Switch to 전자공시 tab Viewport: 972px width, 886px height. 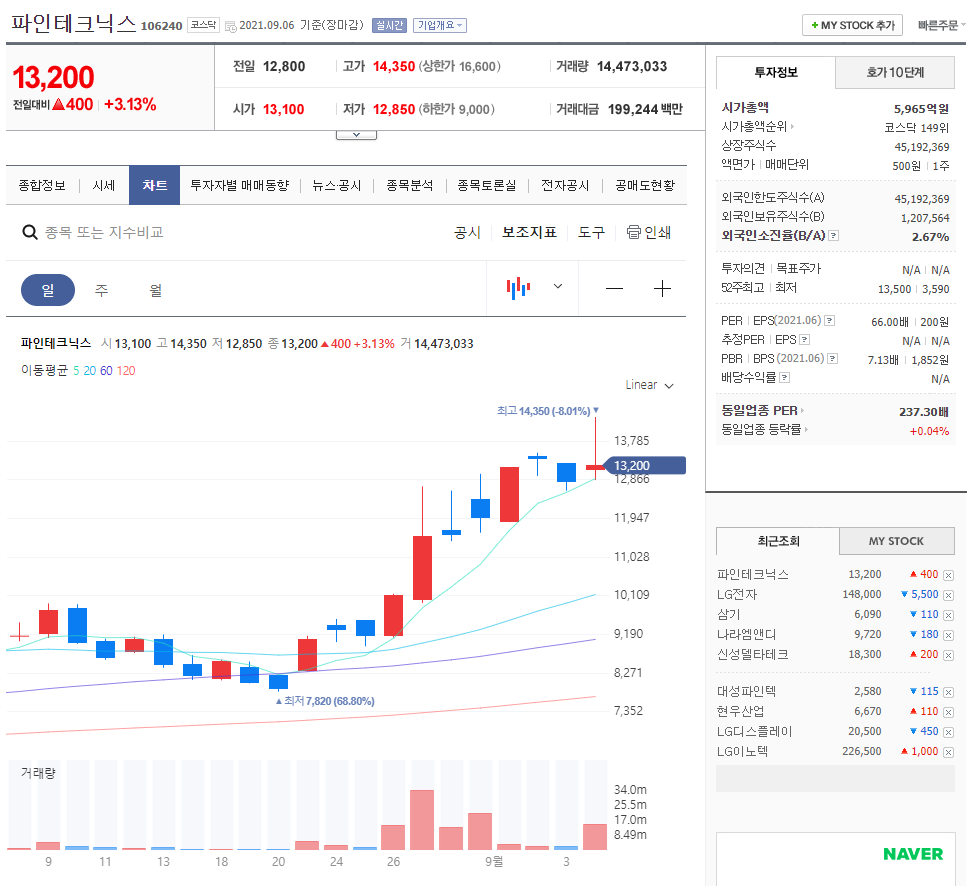pos(565,185)
